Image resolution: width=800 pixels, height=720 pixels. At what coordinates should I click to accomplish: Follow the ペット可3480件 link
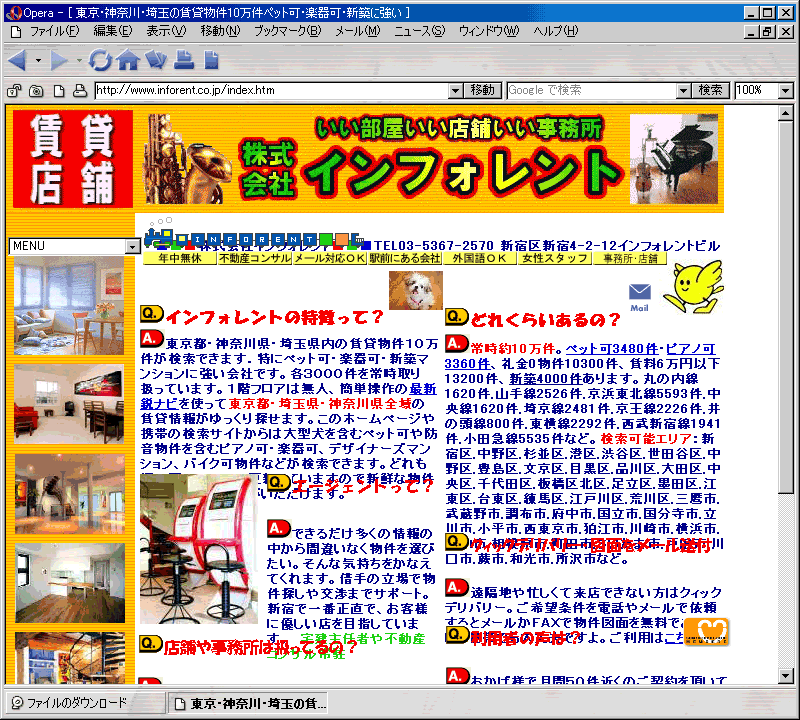pyautogui.click(x=612, y=349)
